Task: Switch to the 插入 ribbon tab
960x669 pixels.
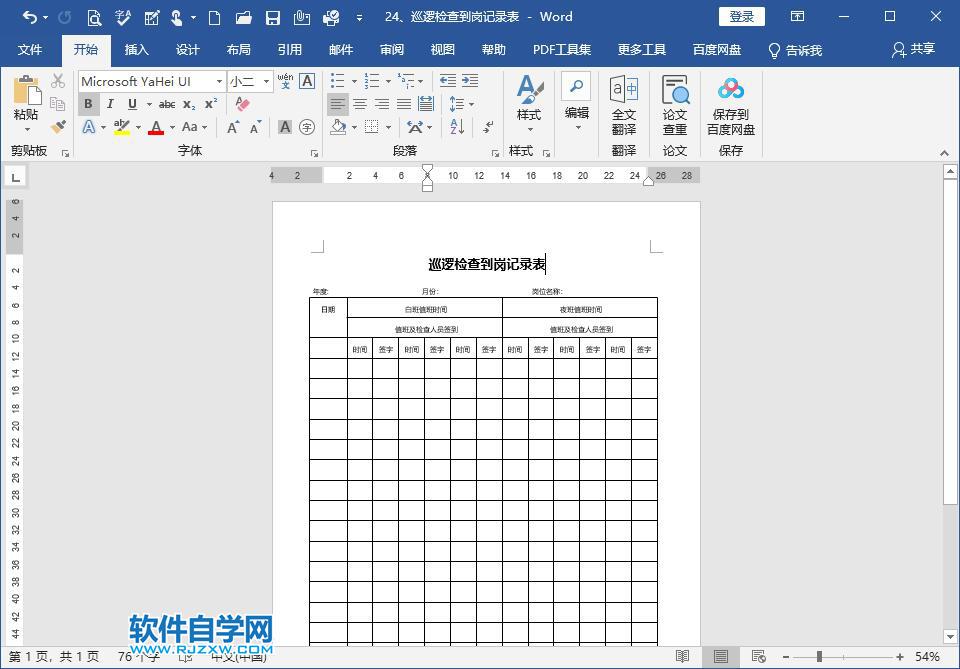Action: (136, 49)
